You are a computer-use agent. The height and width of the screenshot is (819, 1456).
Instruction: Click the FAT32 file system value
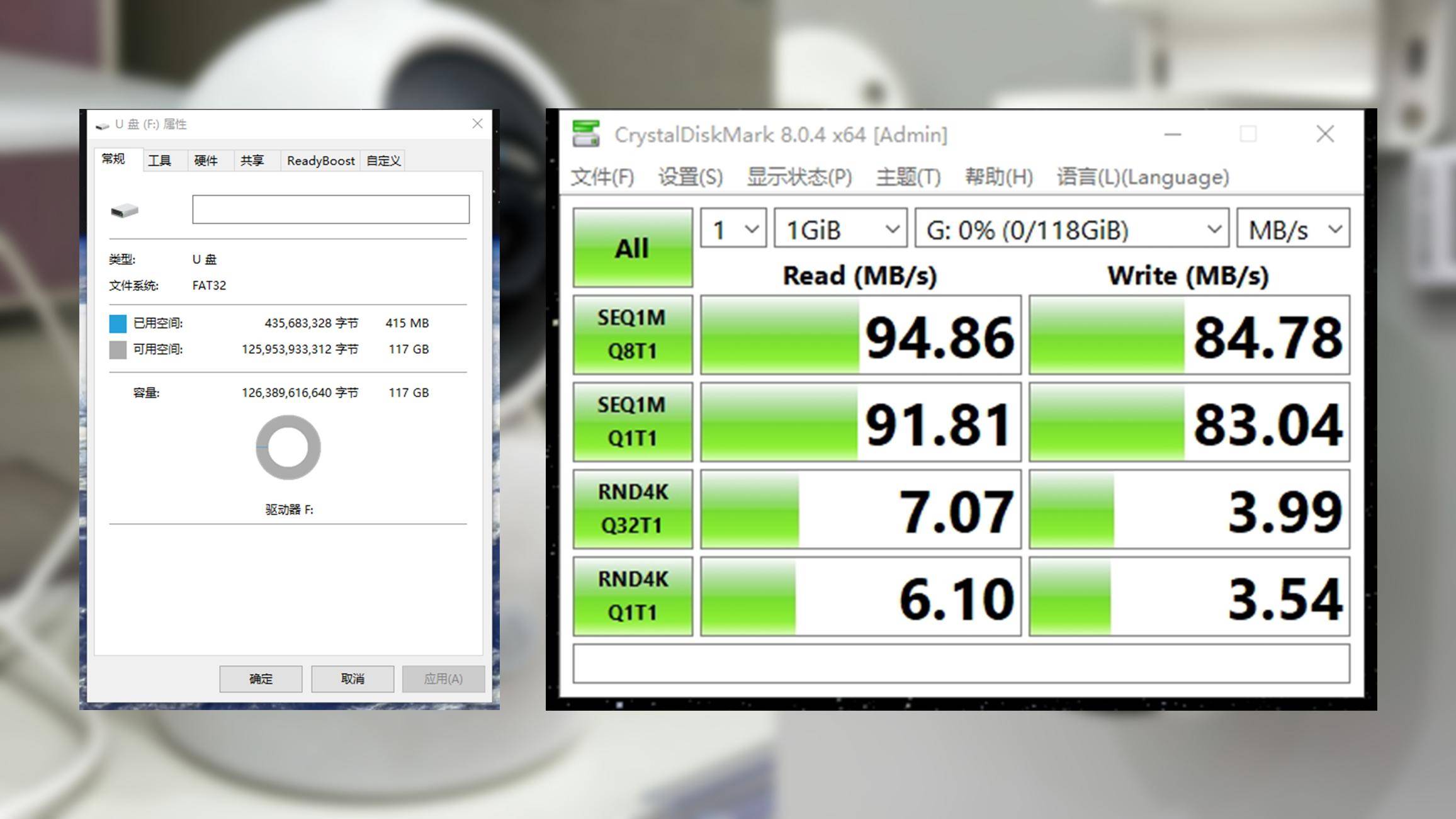pyautogui.click(x=209, y=285)
